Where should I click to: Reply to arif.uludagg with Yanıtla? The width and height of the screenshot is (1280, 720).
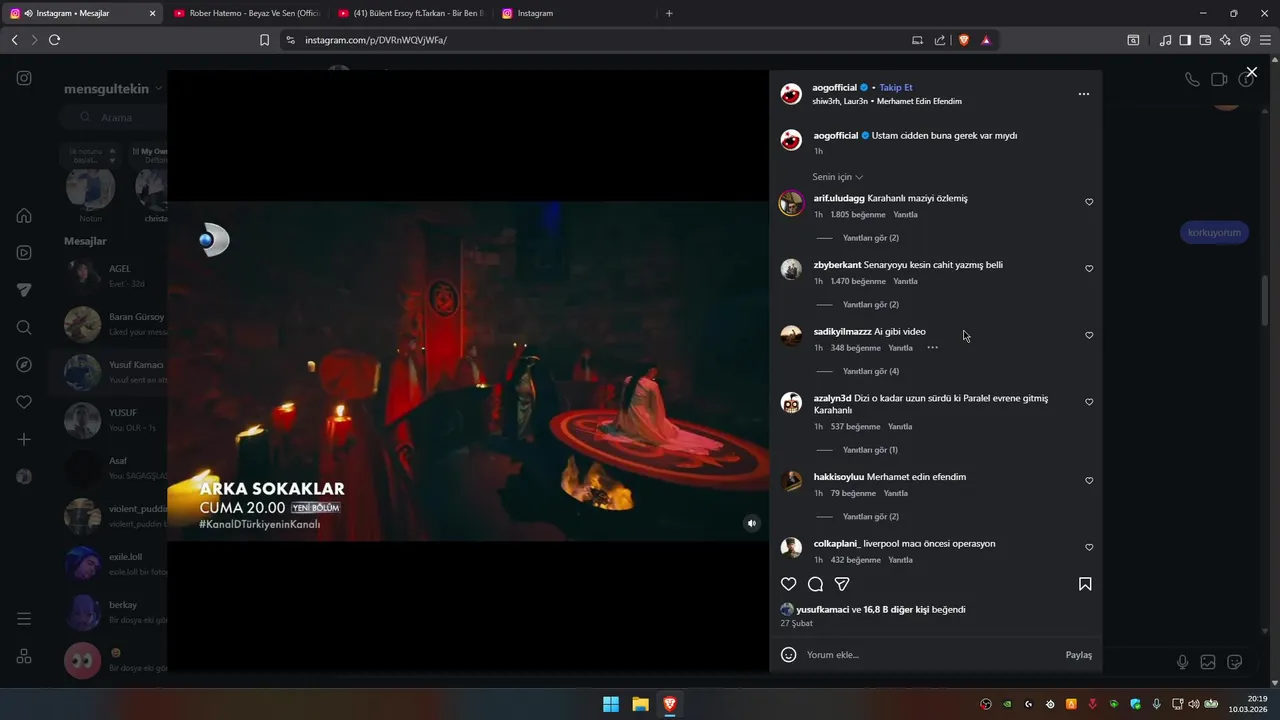coord(905,215)
